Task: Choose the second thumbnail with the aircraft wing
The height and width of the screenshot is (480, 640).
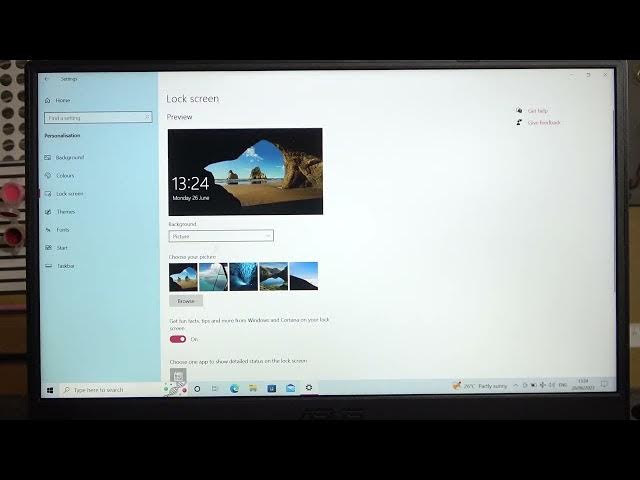Action: pos(213,276)
